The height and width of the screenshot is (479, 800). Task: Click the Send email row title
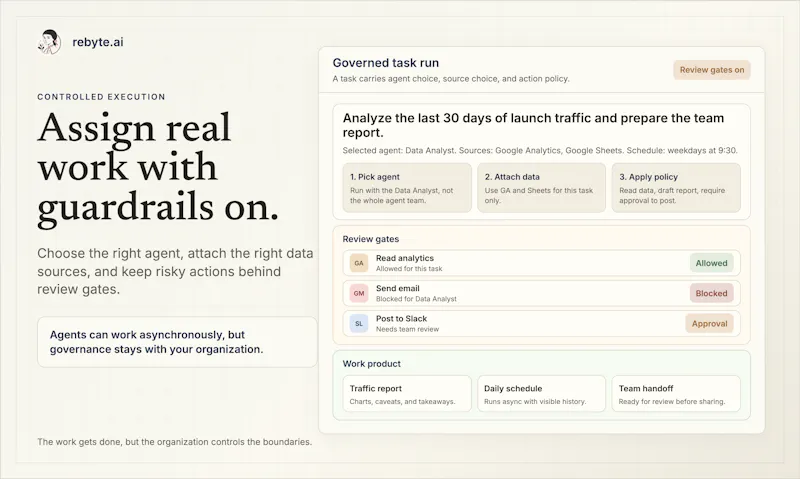(397, 288)
